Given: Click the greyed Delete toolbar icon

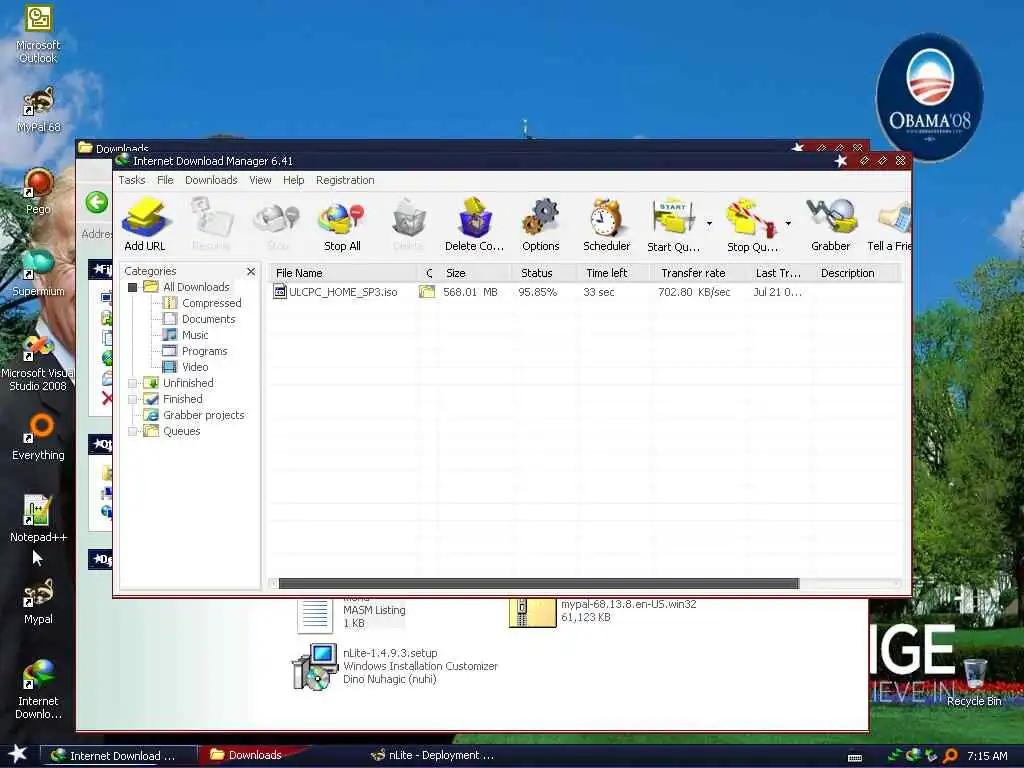Looking at the screenshot, I should tap(409, 224).
